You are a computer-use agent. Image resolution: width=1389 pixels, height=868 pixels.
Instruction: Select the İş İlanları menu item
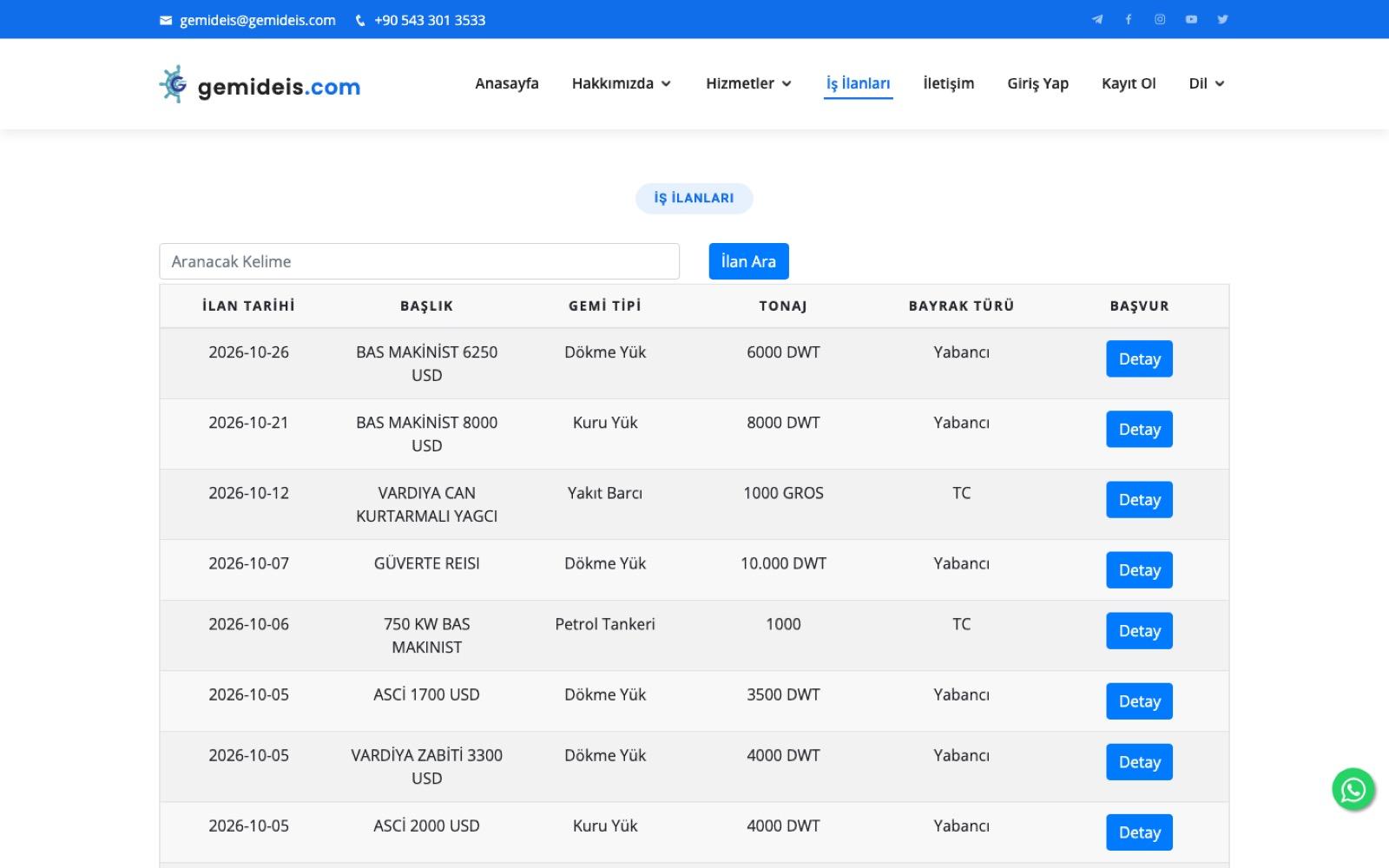tap(858, 83)
